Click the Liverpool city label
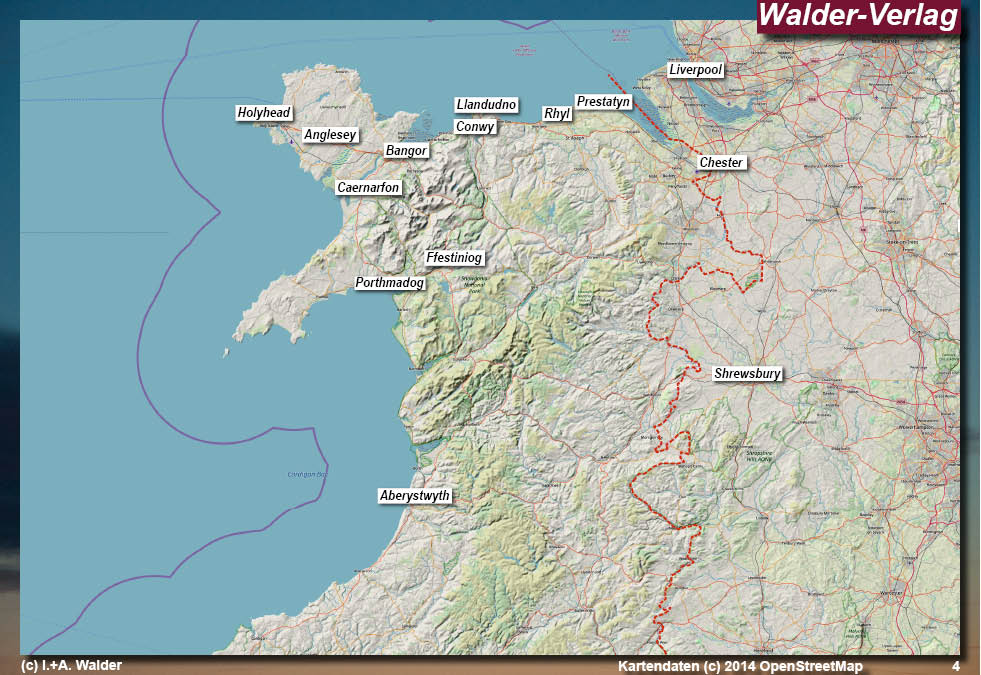981x675 pixels. tap(696, 70)
